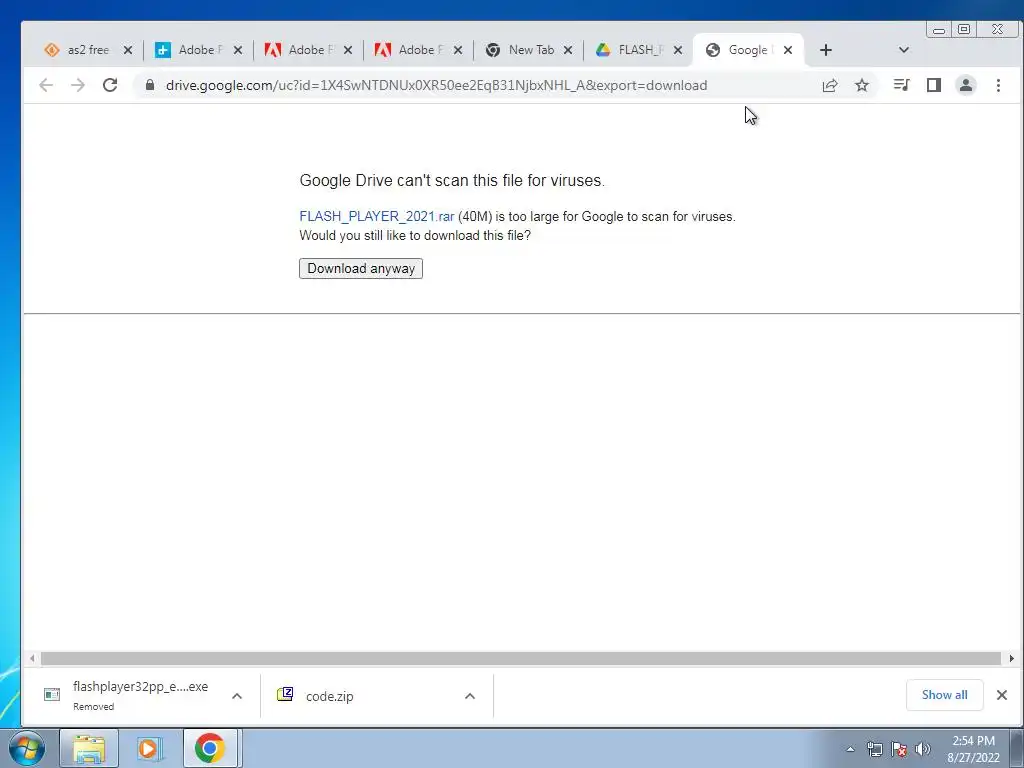Close the active Google tab

[788, 50]
